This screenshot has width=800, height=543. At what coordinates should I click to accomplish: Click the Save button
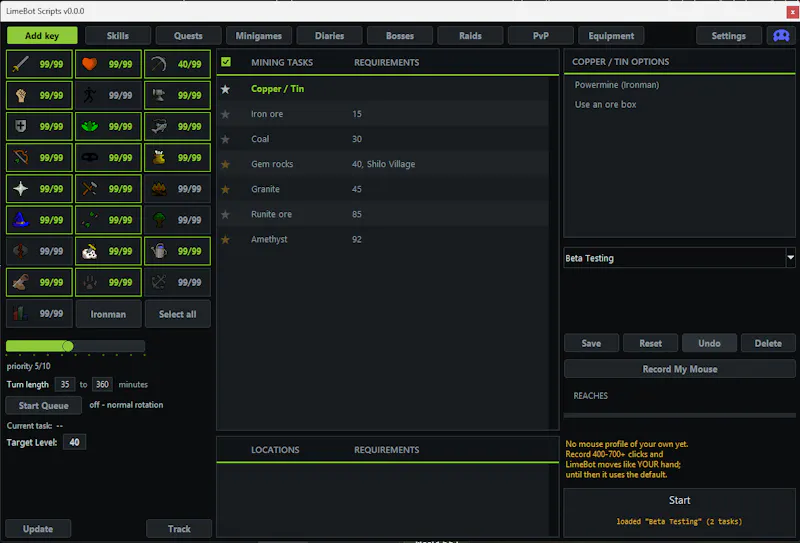click(591, 343)
